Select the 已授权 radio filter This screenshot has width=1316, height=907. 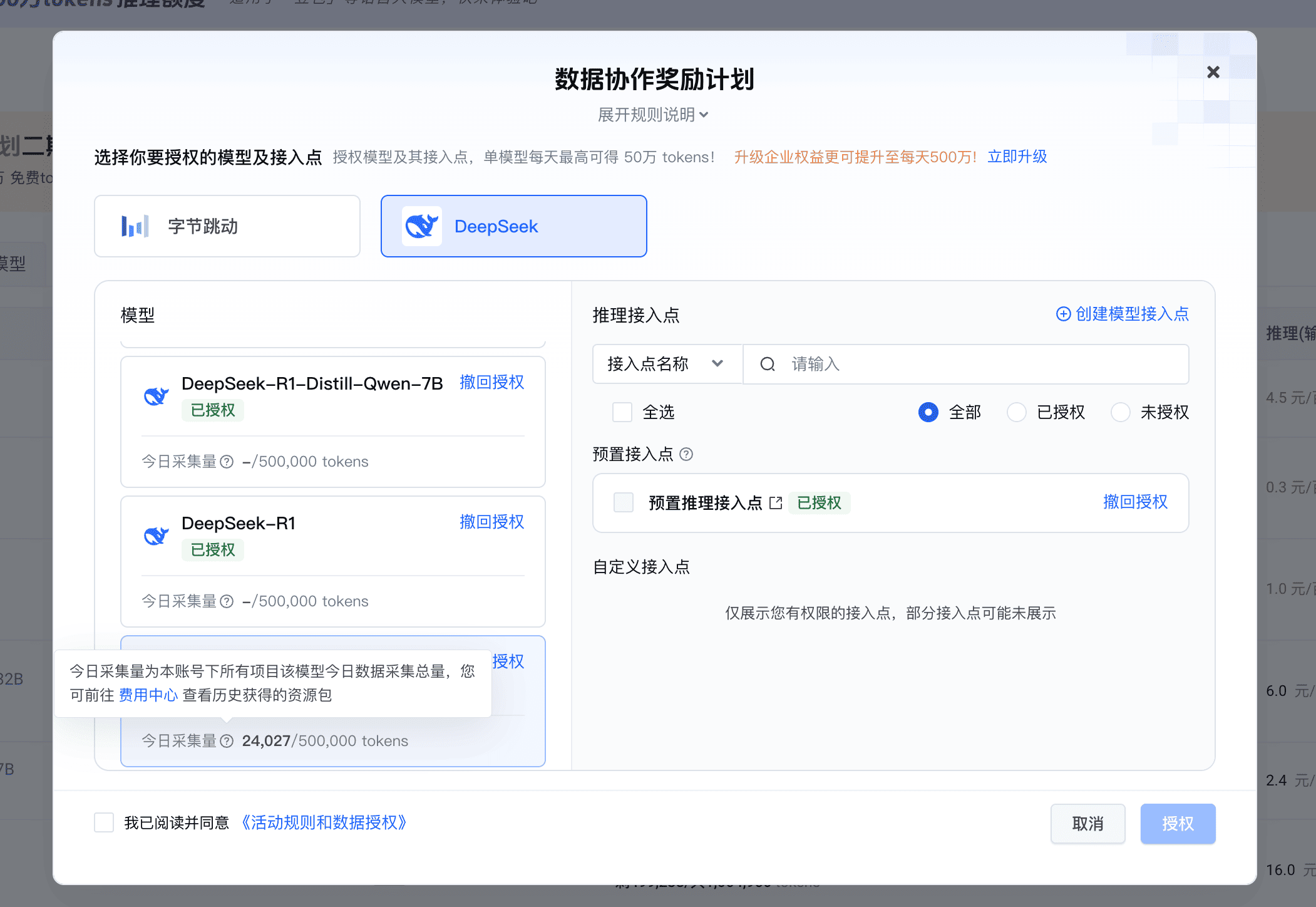[1016, 412]
